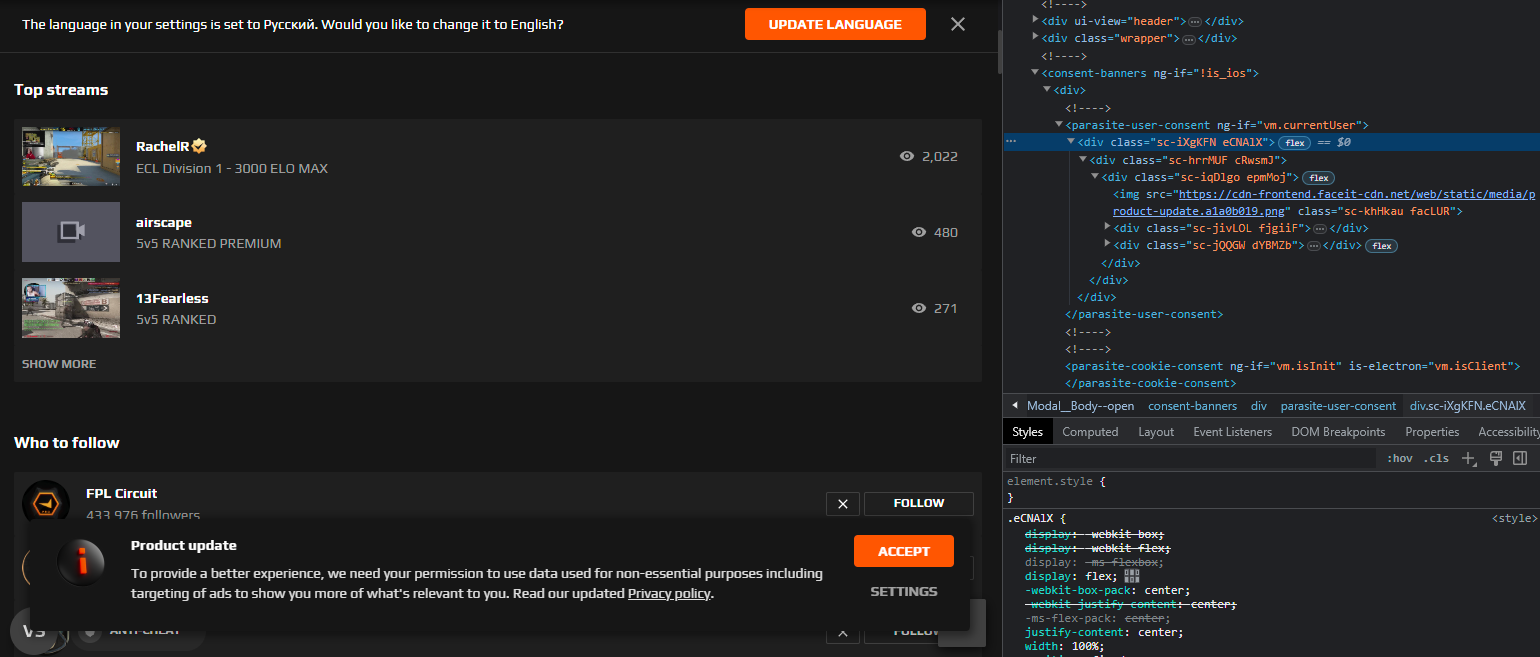
Task: Switch to the Event Listeners tab
Action: coord(1232,432)
